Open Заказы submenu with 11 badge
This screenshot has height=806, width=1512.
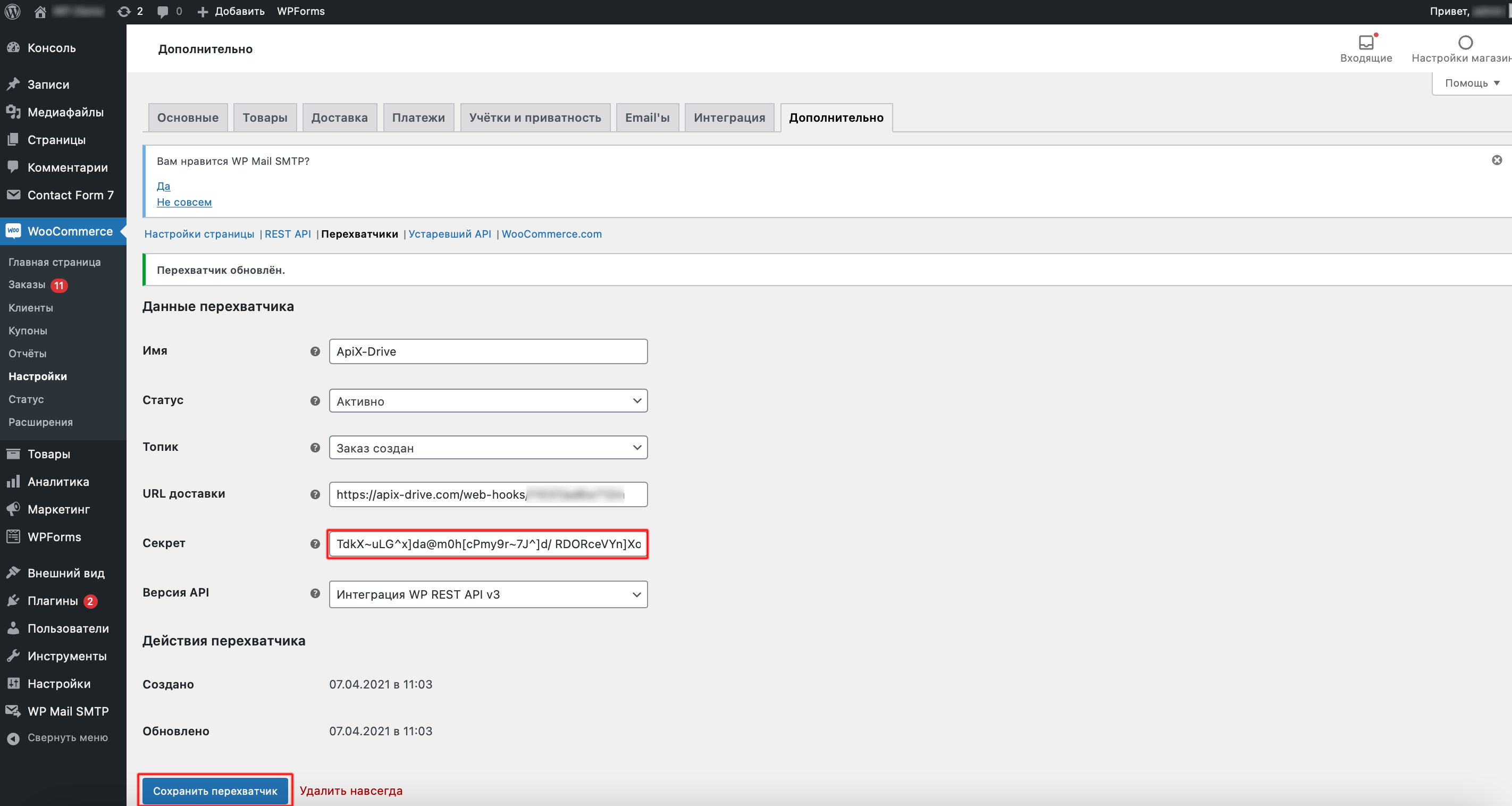pyautogui.click(x=38, y=285)
